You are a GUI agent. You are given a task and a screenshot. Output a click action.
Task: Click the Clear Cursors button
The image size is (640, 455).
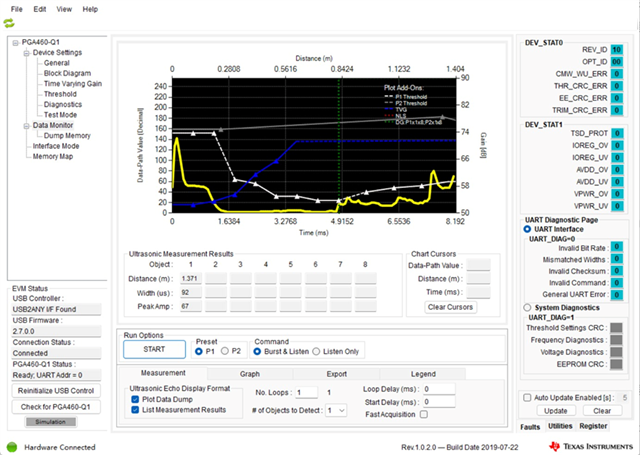(450, 307)
